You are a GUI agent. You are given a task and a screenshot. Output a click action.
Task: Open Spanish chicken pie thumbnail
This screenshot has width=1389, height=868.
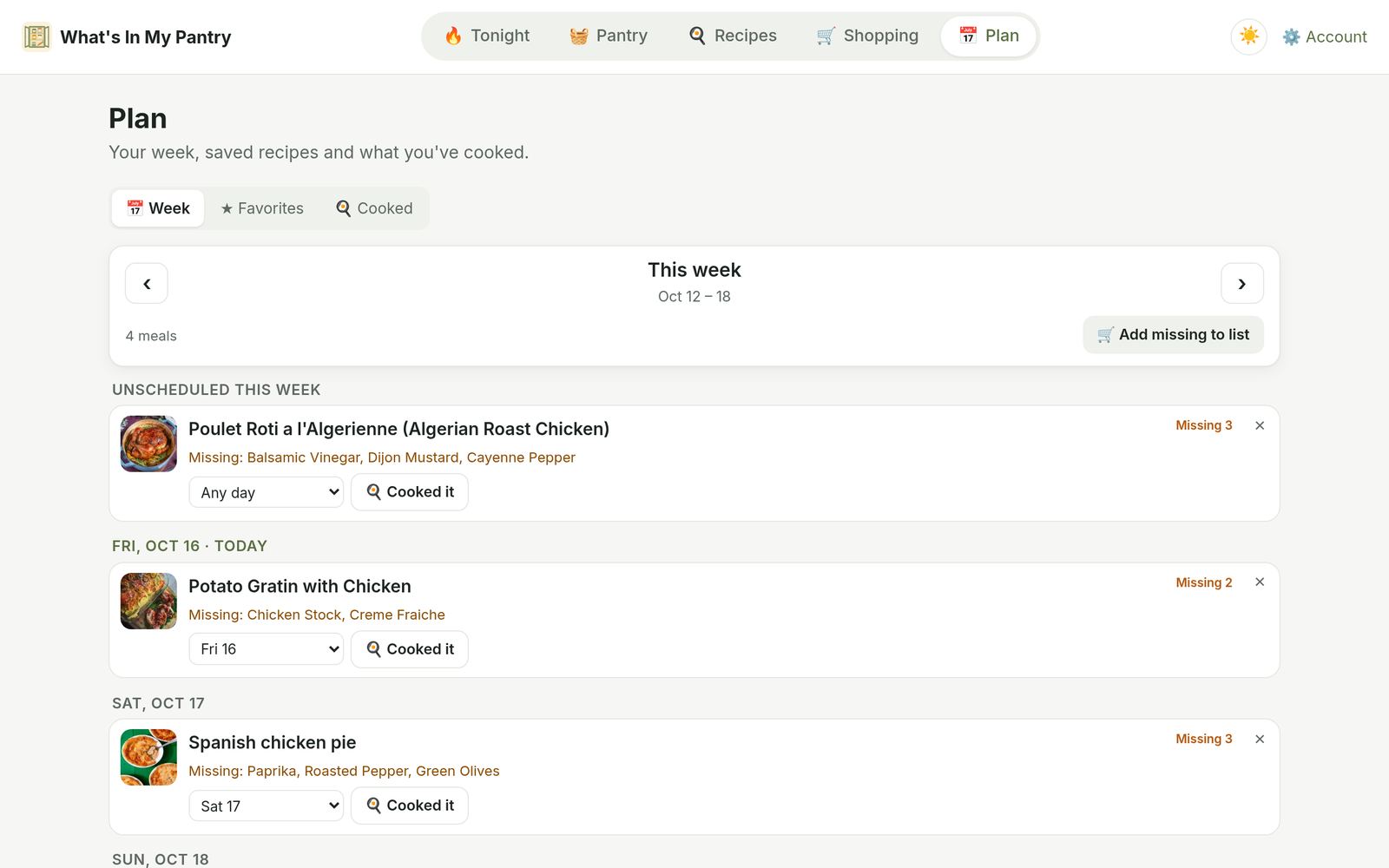tap(148, 757)
